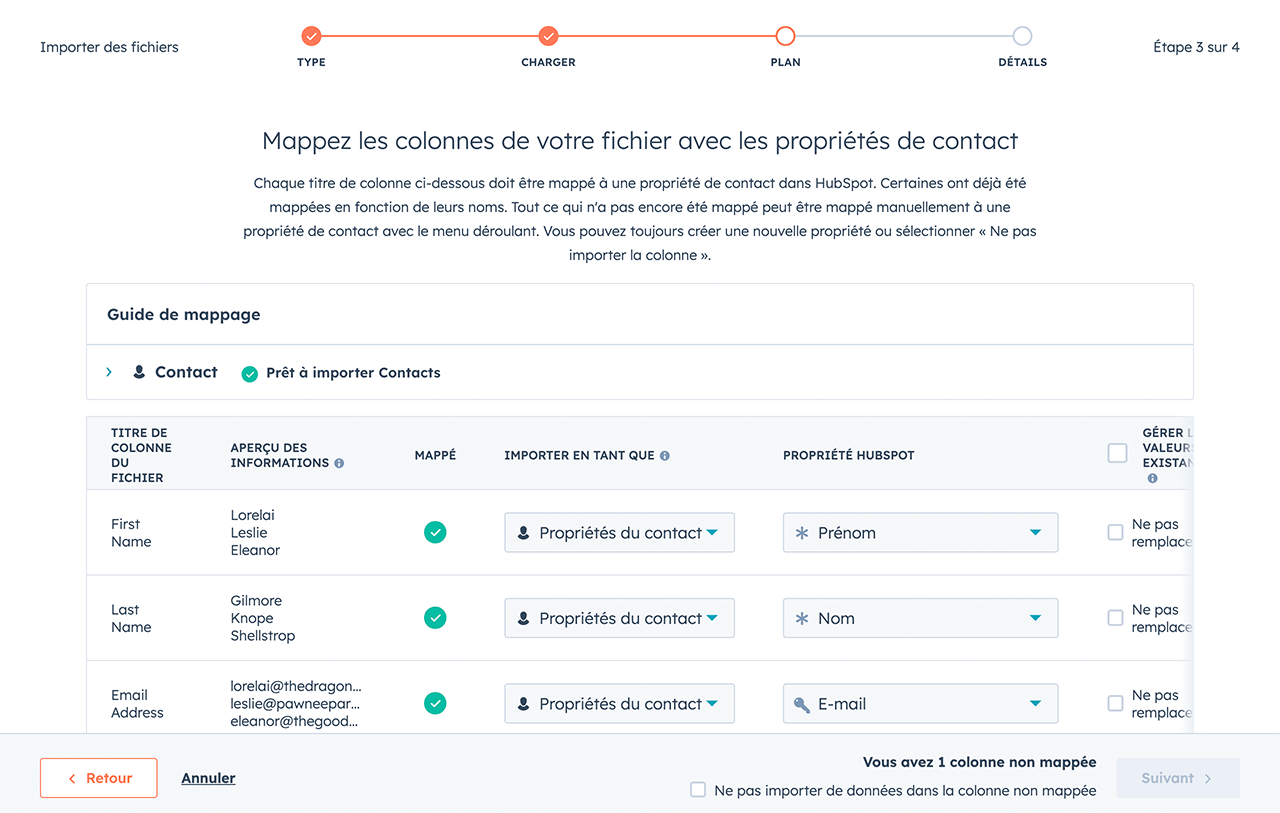Click the MAPPÉ column header
Viewport: 1280px width, 813px height.
coord(435,455)
